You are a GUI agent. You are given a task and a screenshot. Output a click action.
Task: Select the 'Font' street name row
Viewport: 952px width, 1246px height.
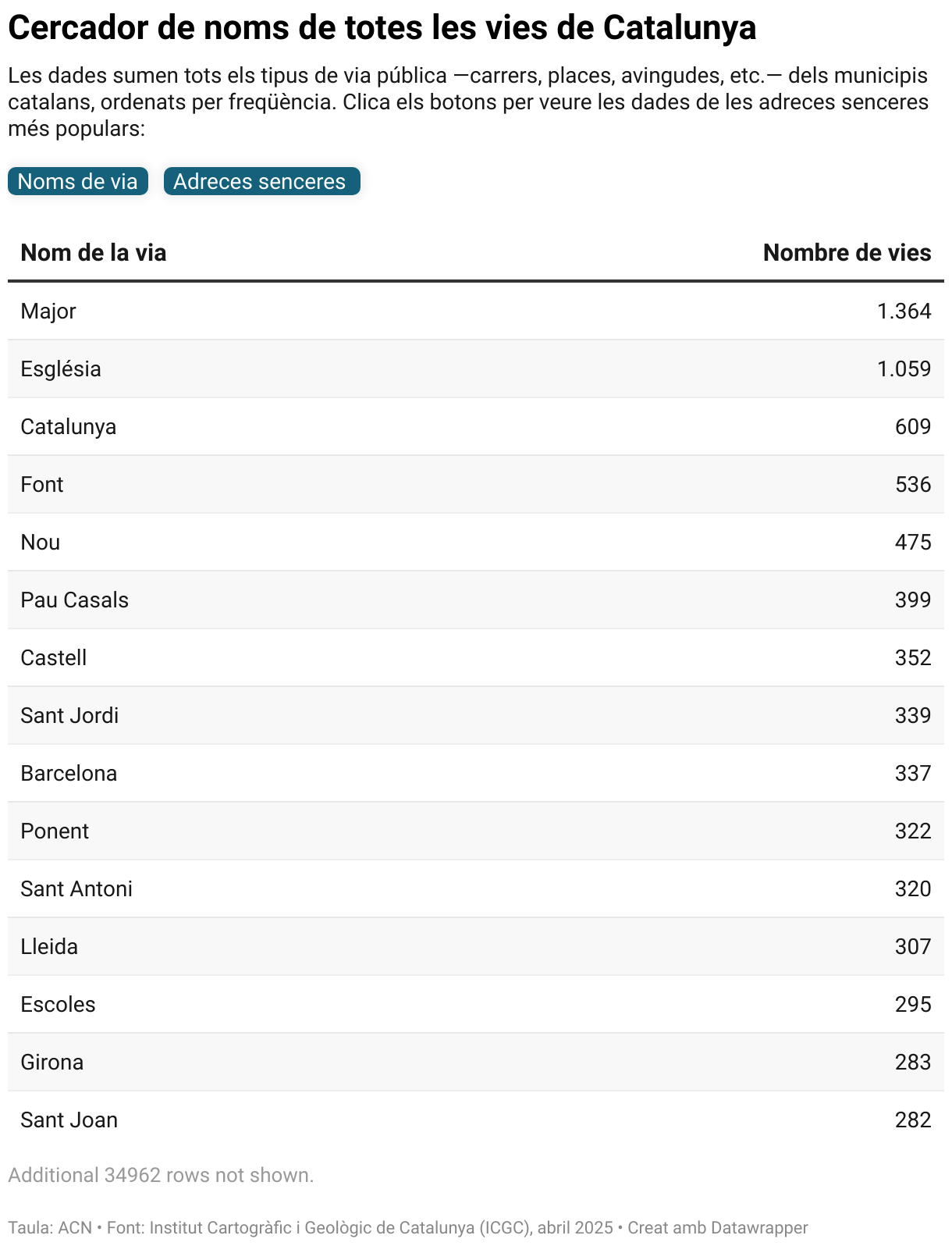point(42,484)
